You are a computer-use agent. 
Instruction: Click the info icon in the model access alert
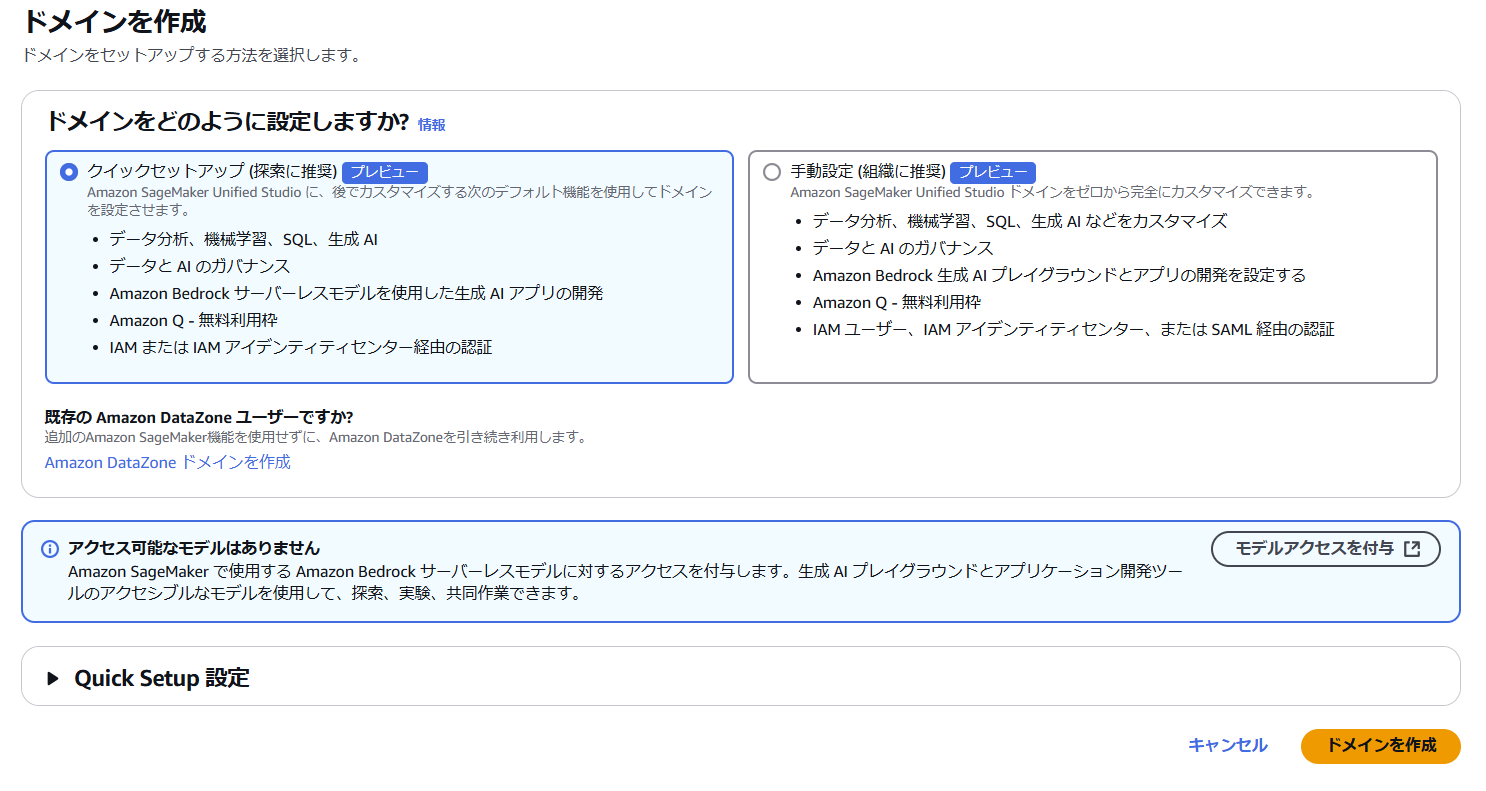click(50, 549)
